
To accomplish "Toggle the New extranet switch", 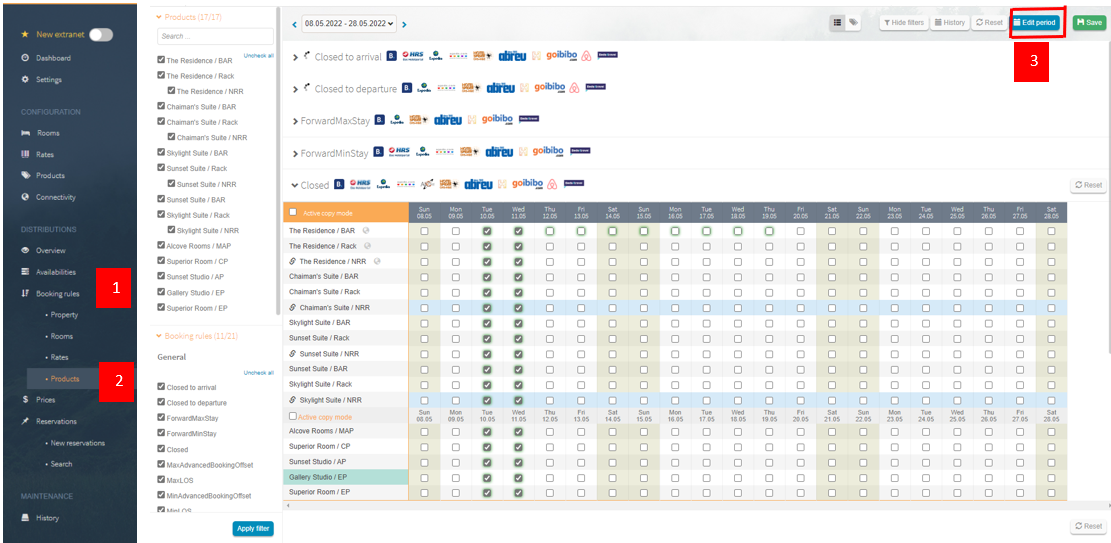I will tap(100, 35).
